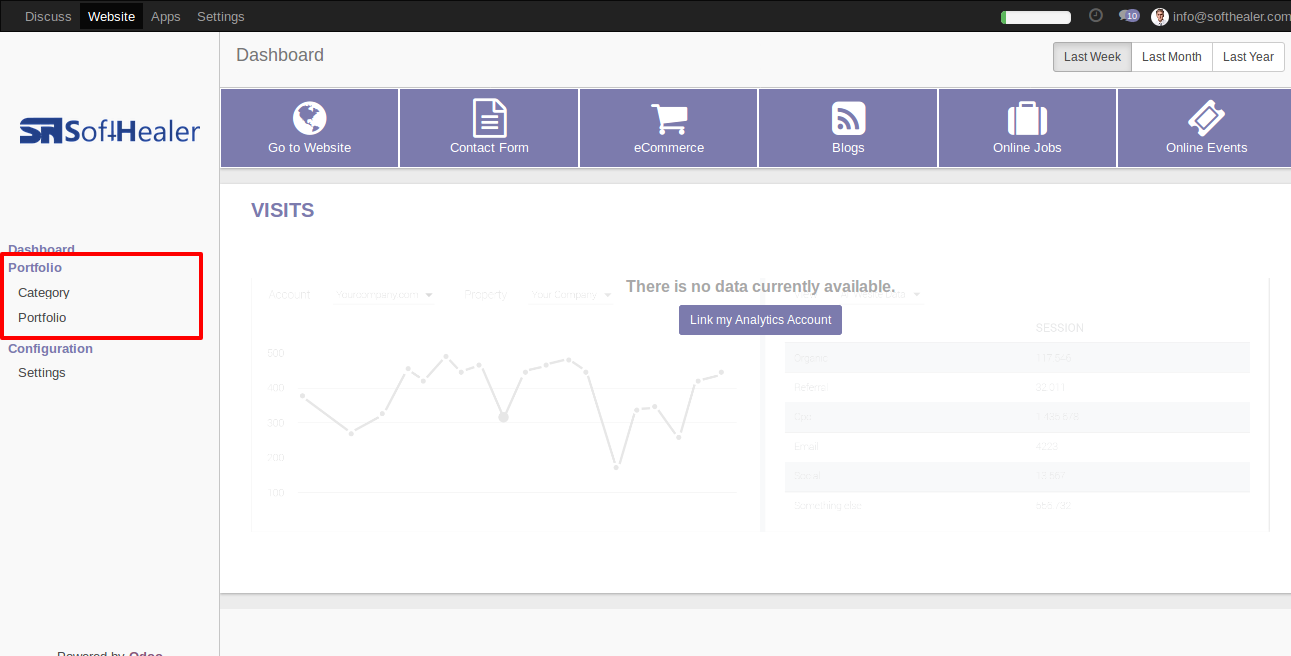Click Link my Analytics Account button
The width and height of the screenshot is (1291, 656).
point(760,320)
